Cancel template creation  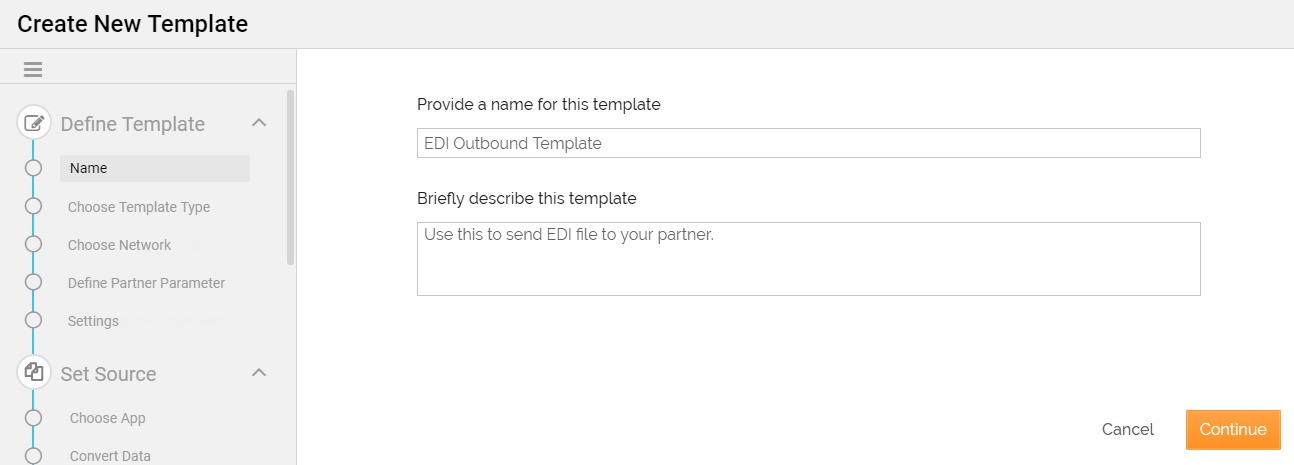click(x=1127, y=429)
